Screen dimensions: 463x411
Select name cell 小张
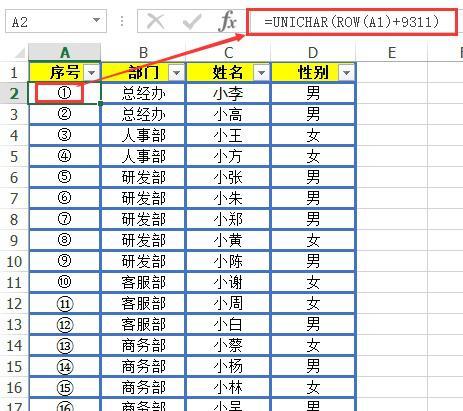228,177
